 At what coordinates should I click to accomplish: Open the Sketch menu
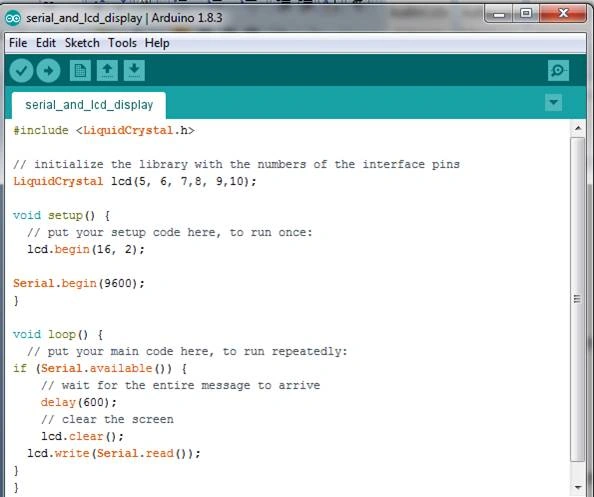coord(82,43)
